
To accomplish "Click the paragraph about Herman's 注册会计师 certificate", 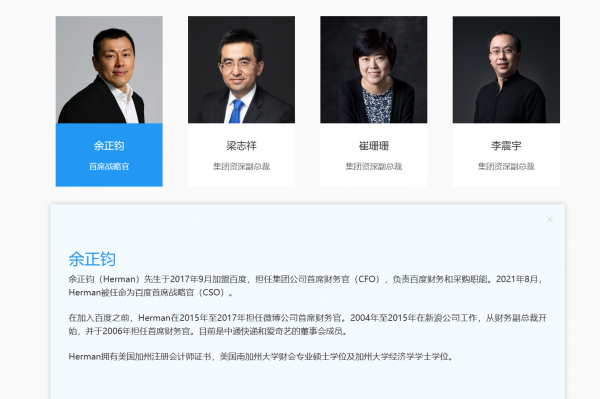I will tap(261, 357).
